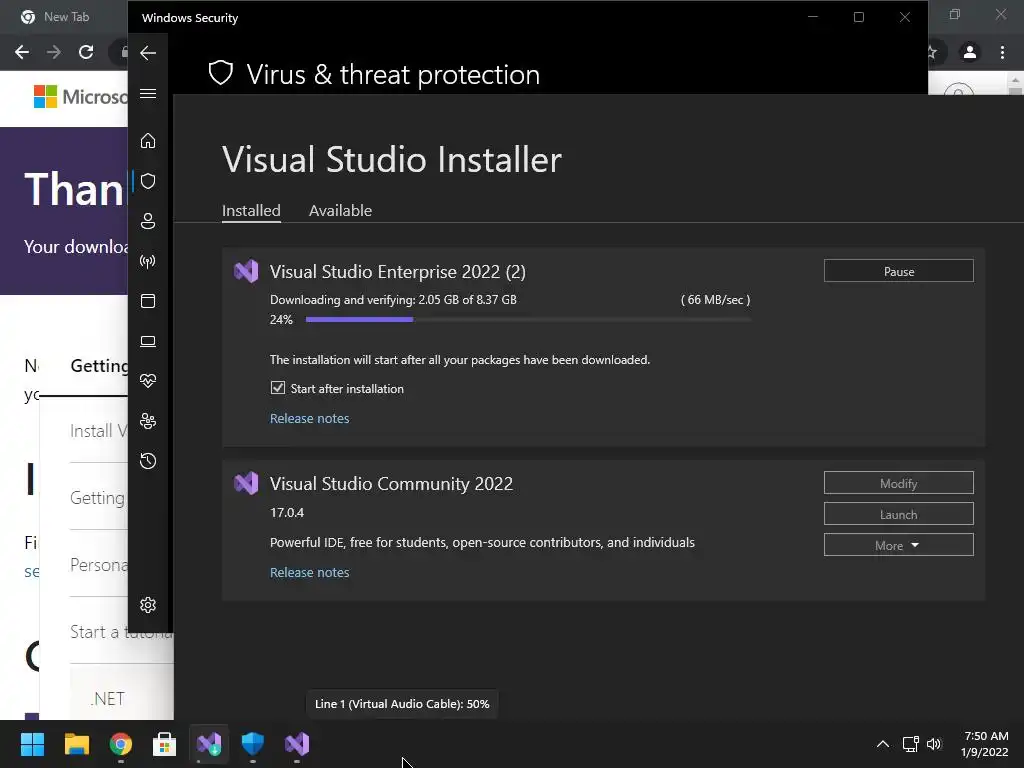Expand the Windows Security hamburger menu
Image resolution: width=1024 pixels, height=768 pixels.
pyautogui.click(x=148, y=94)
